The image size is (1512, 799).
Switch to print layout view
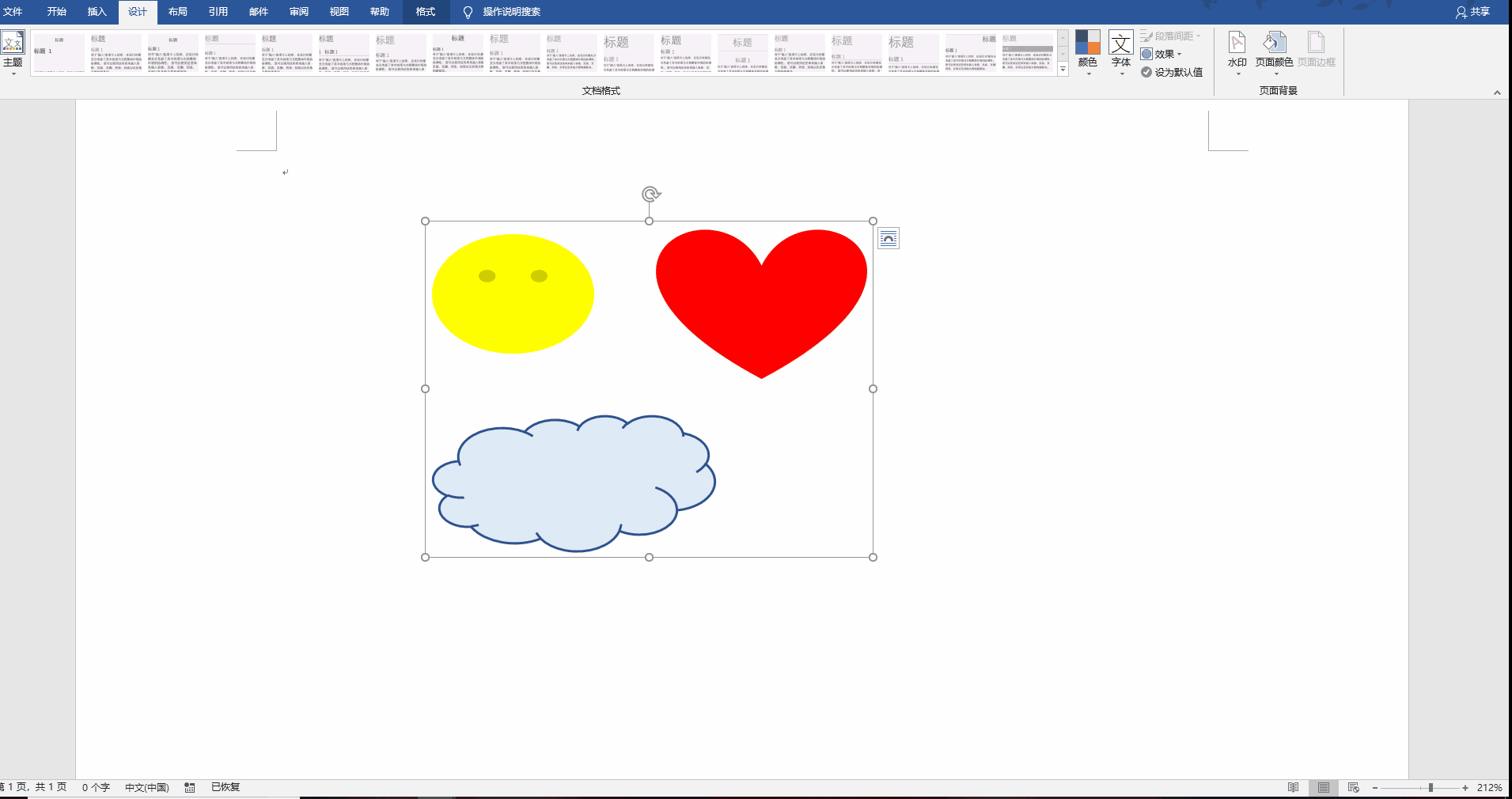click(x=1324, y=787)
